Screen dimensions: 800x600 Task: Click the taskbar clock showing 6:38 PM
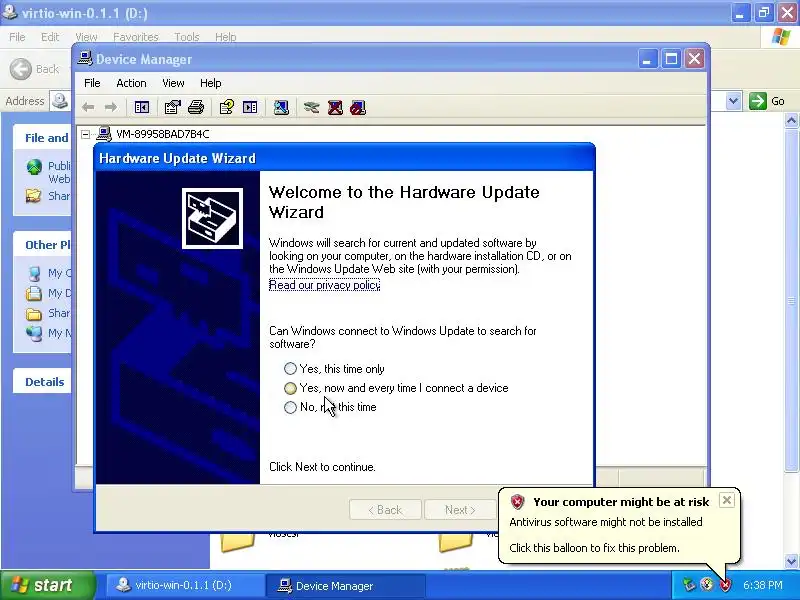pos(763,585)
